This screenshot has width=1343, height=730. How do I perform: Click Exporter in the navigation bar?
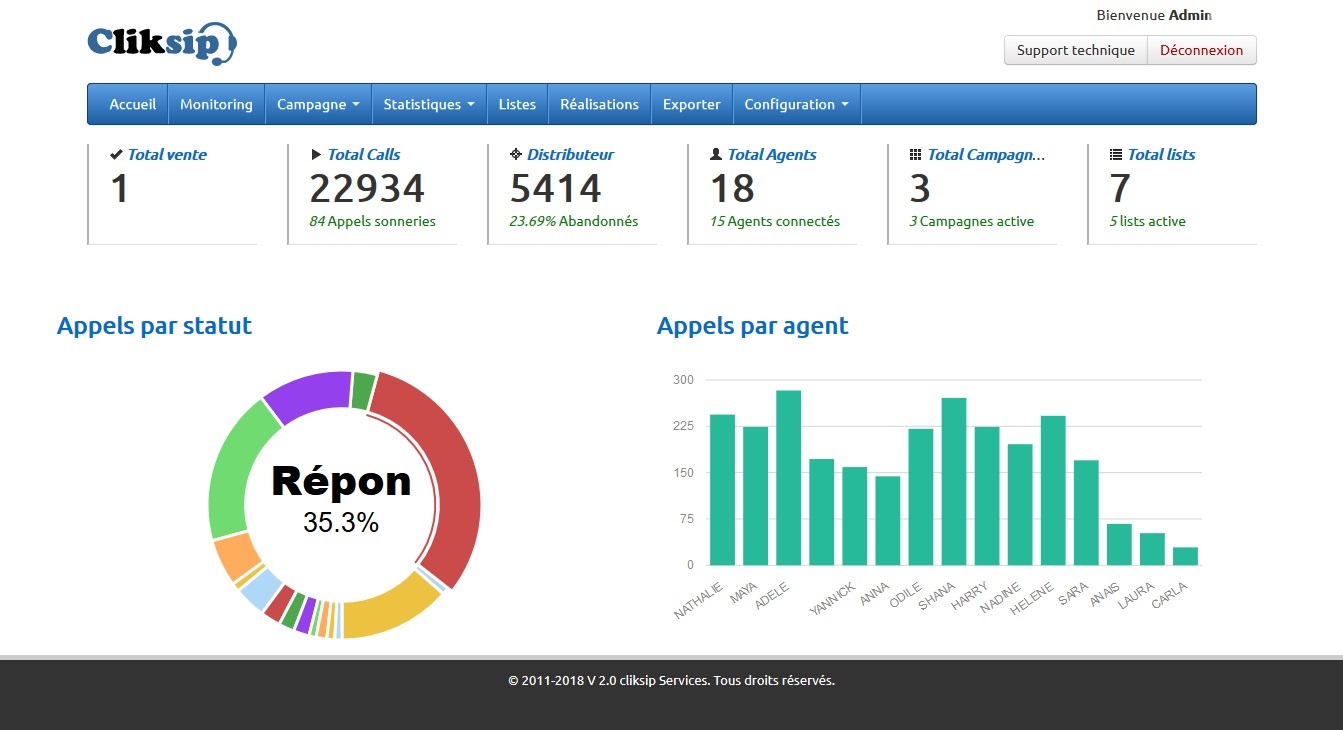click(691, 104)
